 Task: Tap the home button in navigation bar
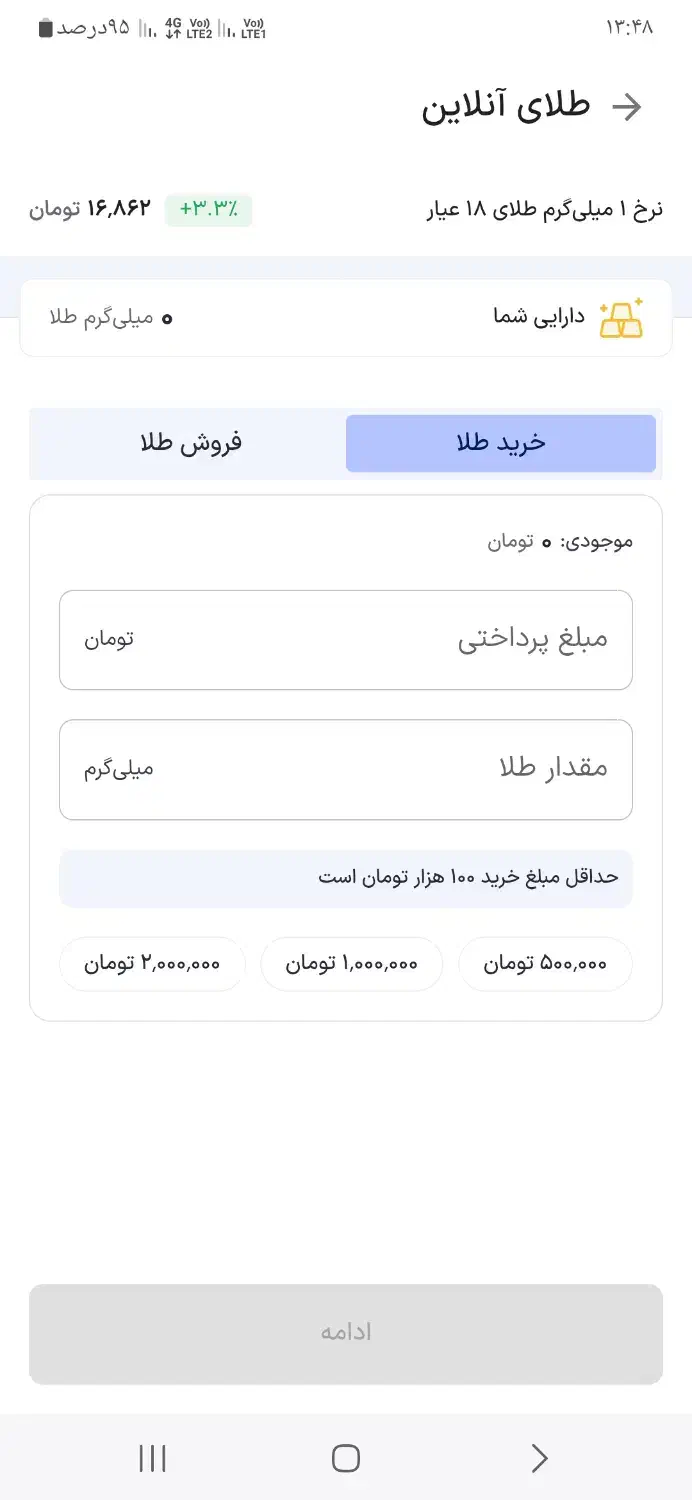[345, 1458]
